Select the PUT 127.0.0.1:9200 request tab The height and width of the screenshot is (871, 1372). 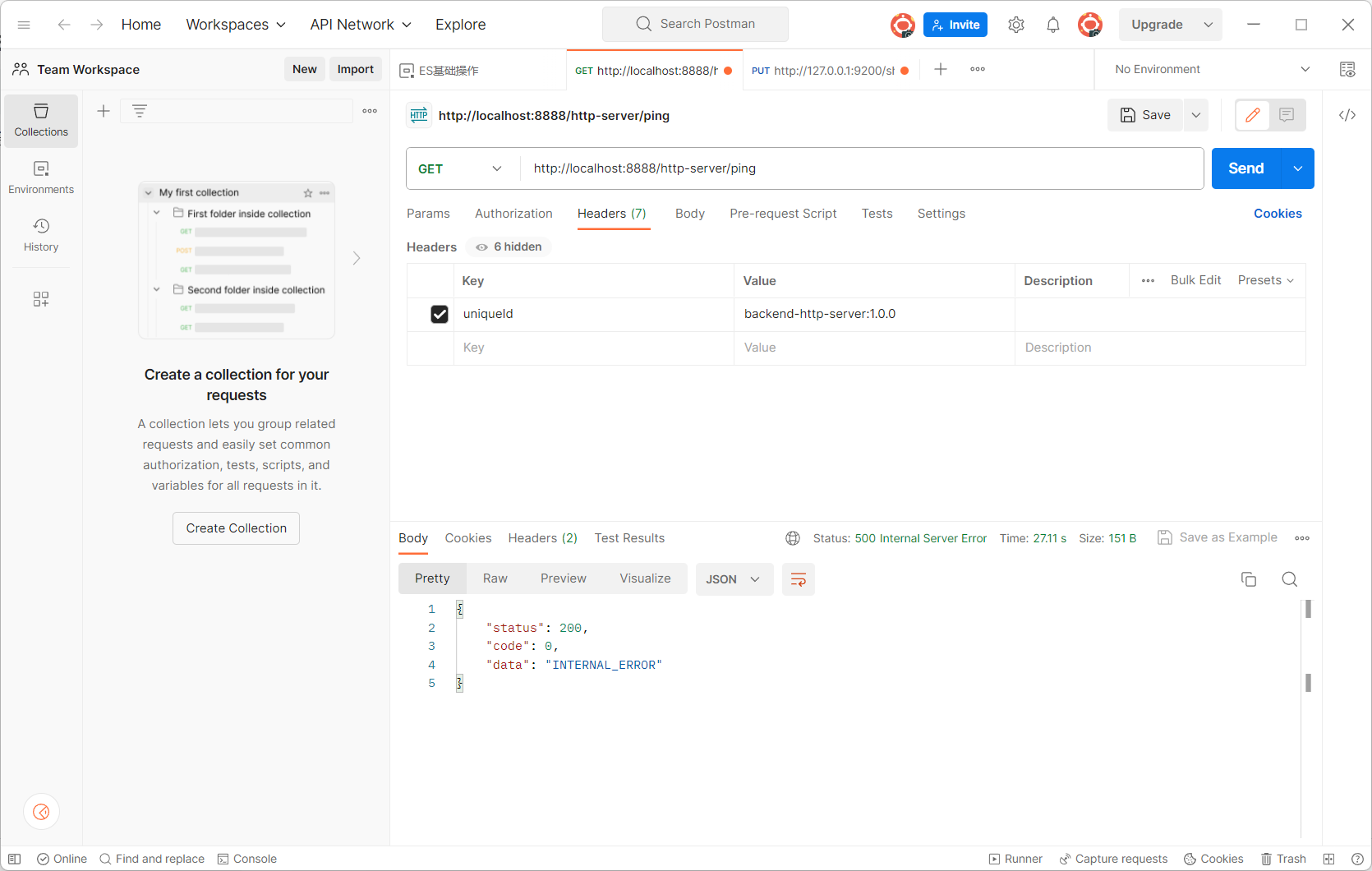click(830, 70)
